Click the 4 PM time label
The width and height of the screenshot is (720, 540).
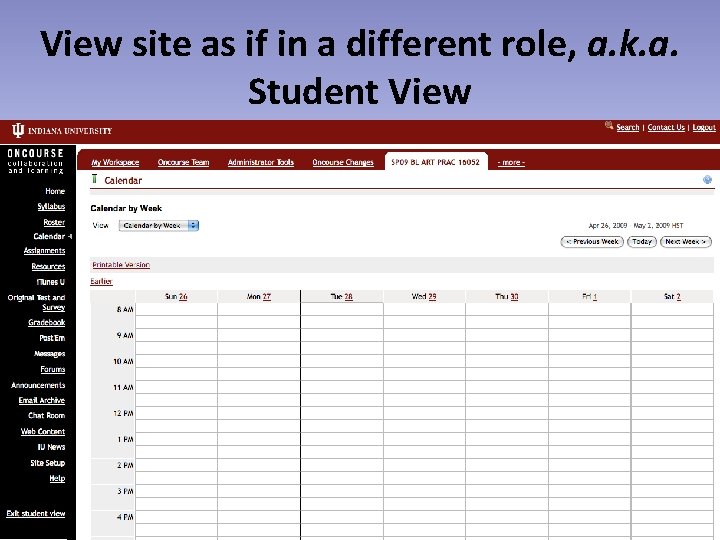[x=125, y=518]
